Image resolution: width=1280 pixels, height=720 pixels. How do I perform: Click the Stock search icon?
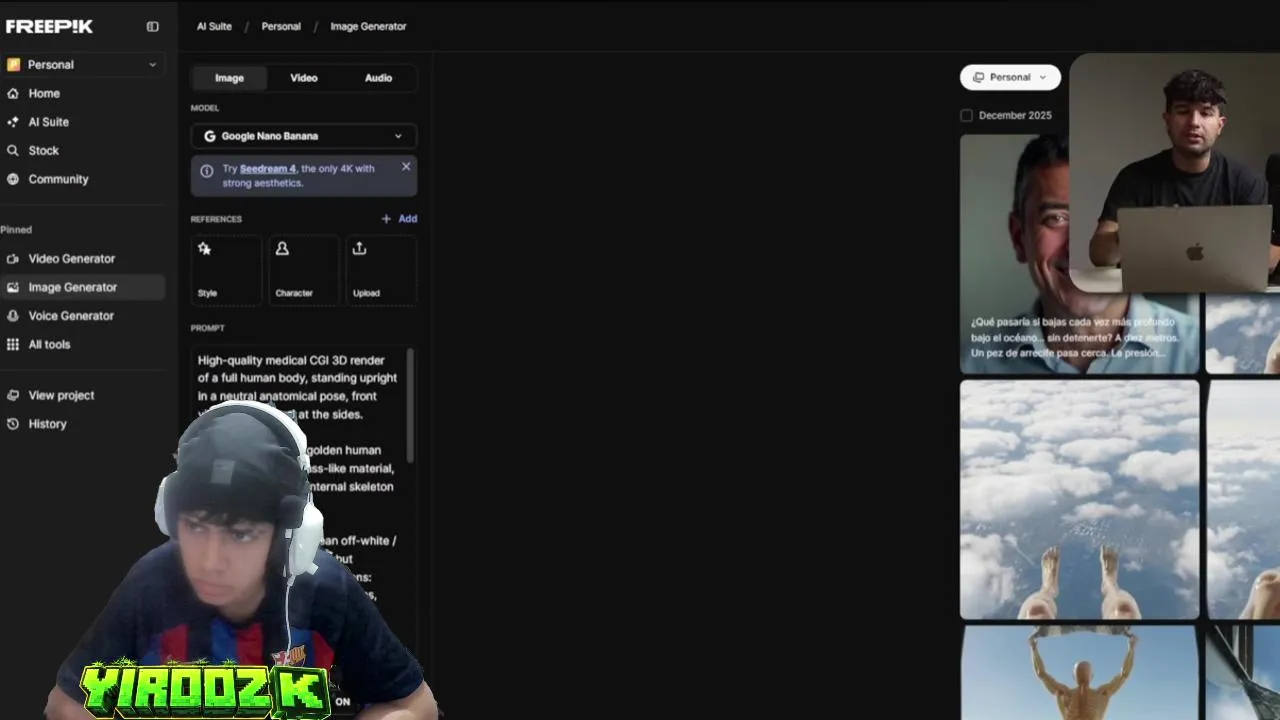coord(13,150)
